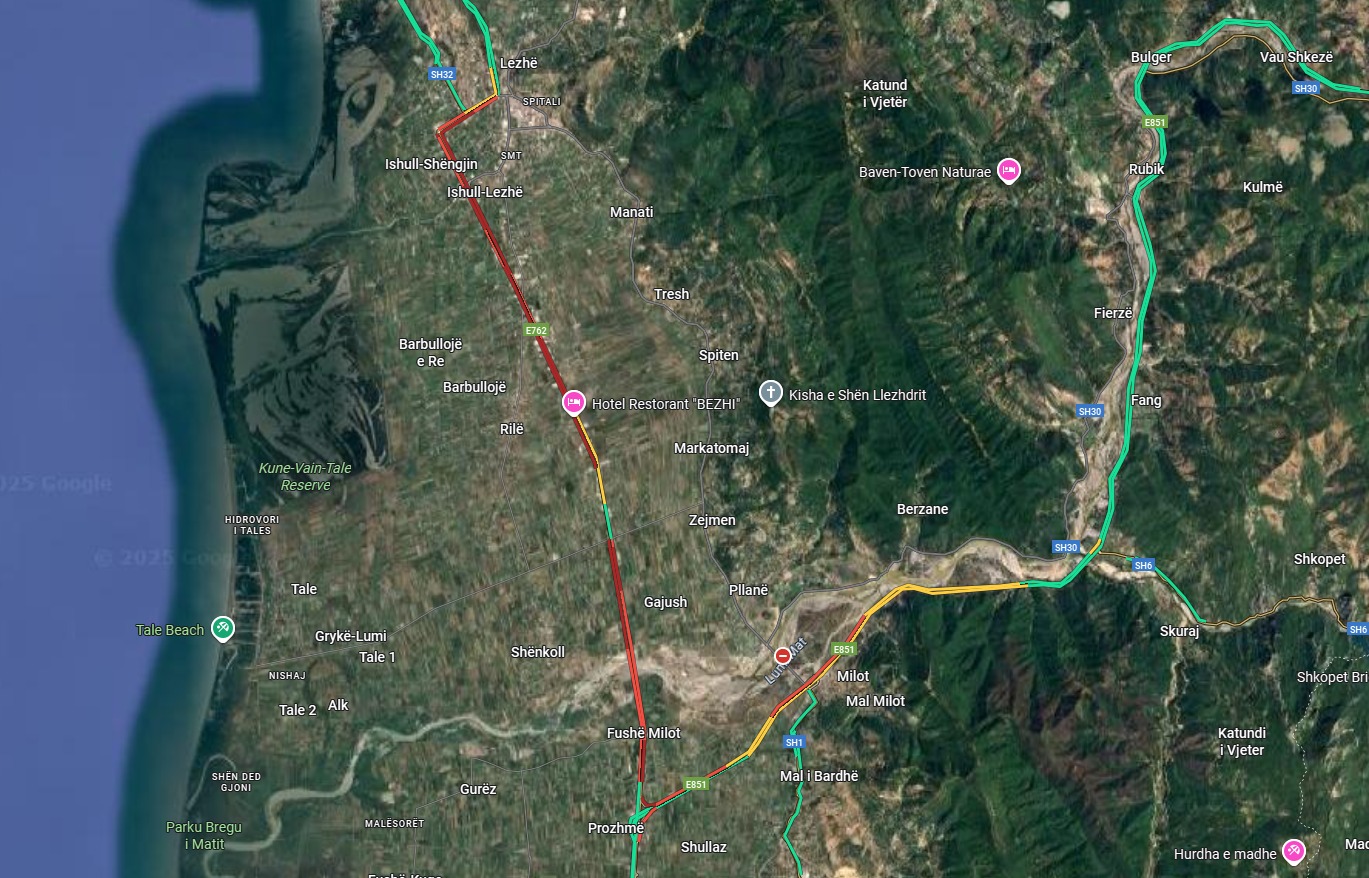Image resolution: width=1369 pixels, height=878 pixels.
Task: Click the E851 shield near Rubik
Action: point(1156,122)
